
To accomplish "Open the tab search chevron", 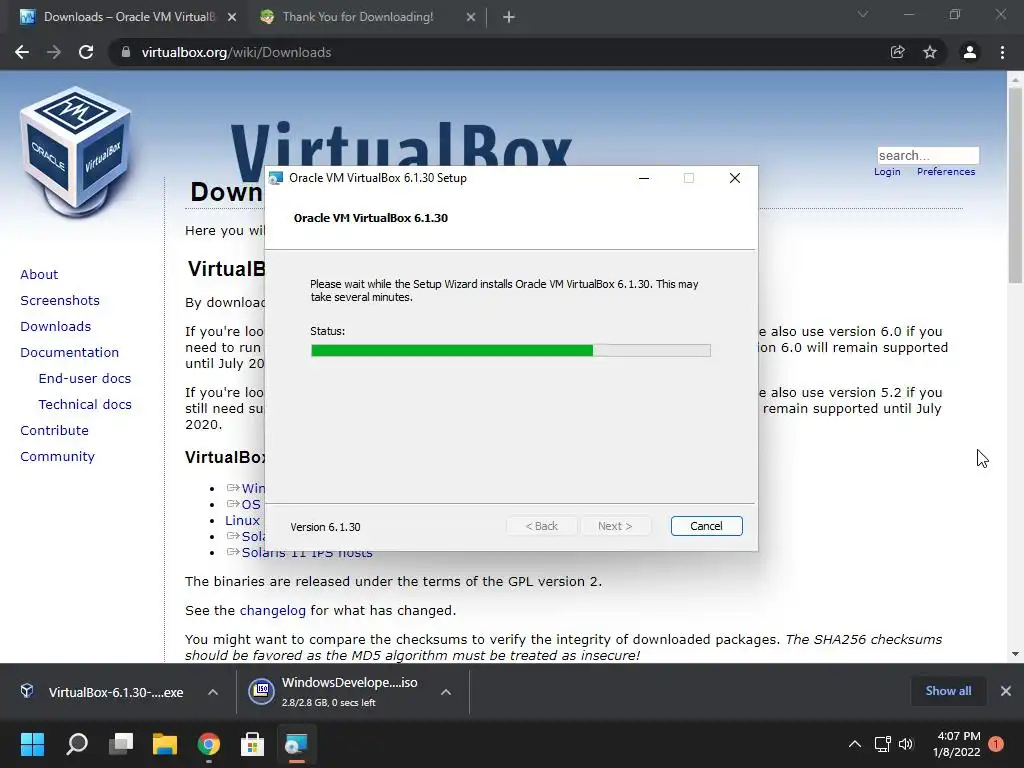I will pos(863,14).
